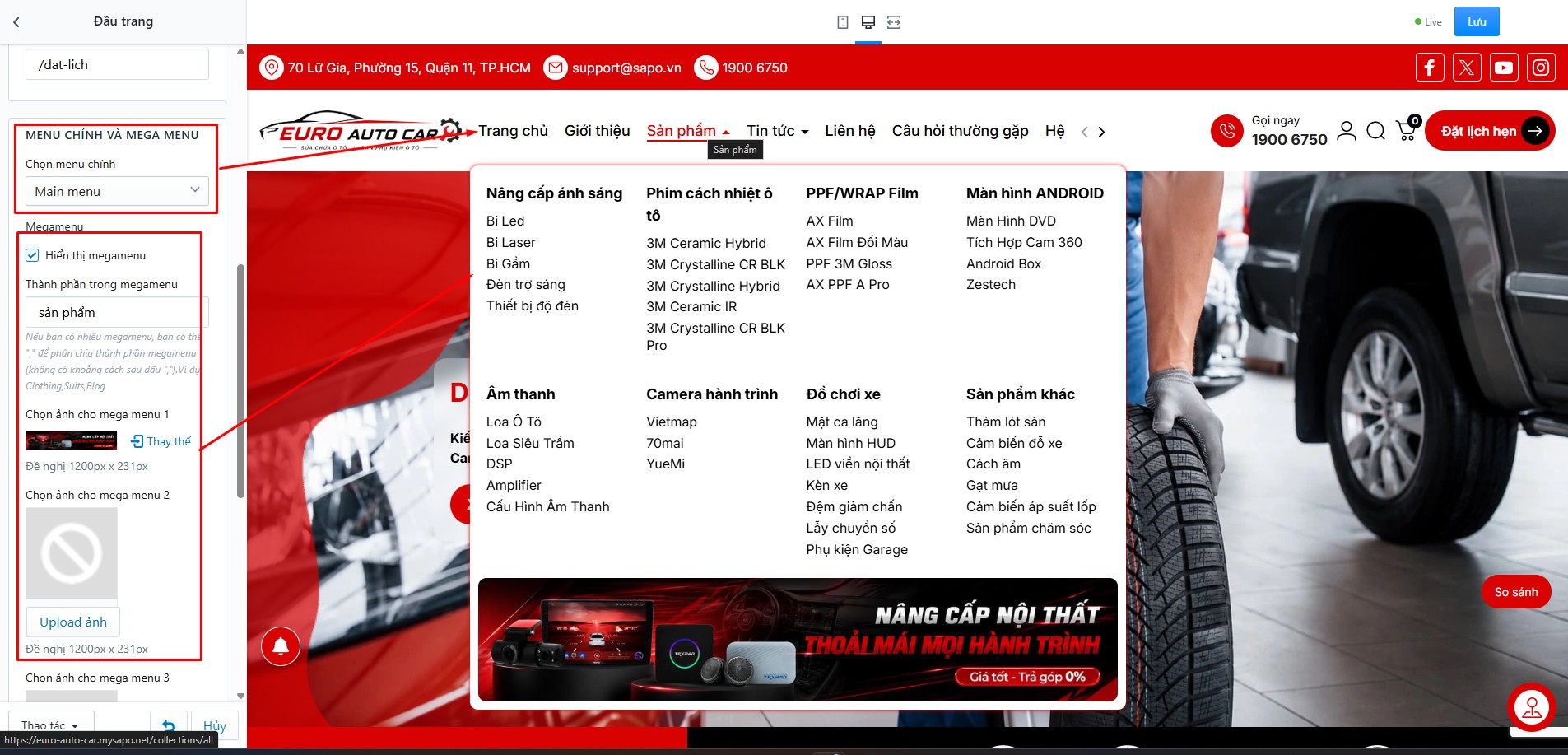
Task: Switch to fullscreen-width preview icon
Action: pos(894,22)
